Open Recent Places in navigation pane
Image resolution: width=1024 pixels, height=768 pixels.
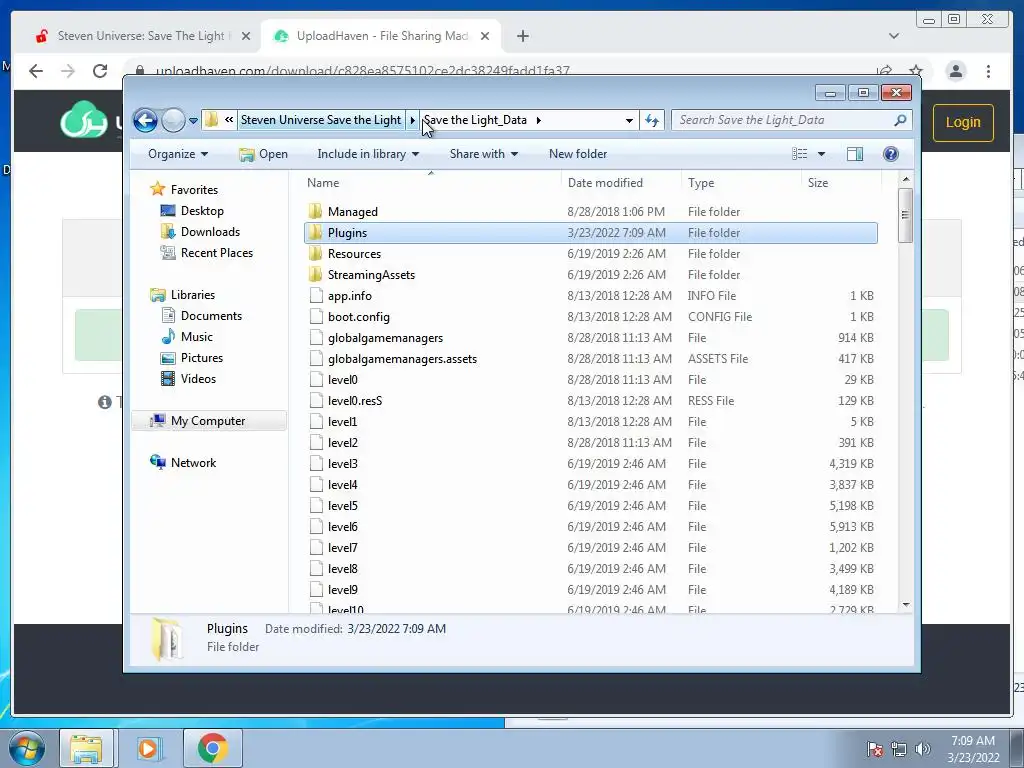click(x=216, y=253)
